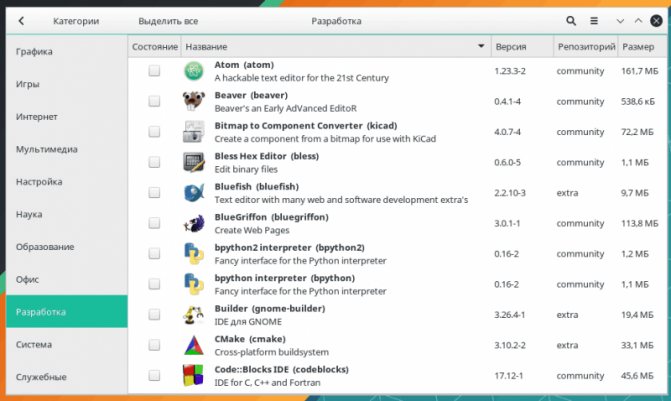The height and width of the screenshot is (401, 671).
Task: Check the Builder gnome-builder box
Action: coord(154,314)
